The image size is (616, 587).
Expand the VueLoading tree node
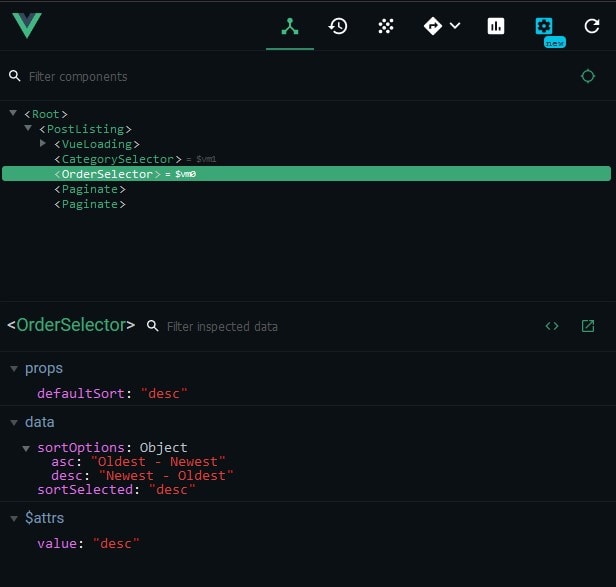click(43, 144)
